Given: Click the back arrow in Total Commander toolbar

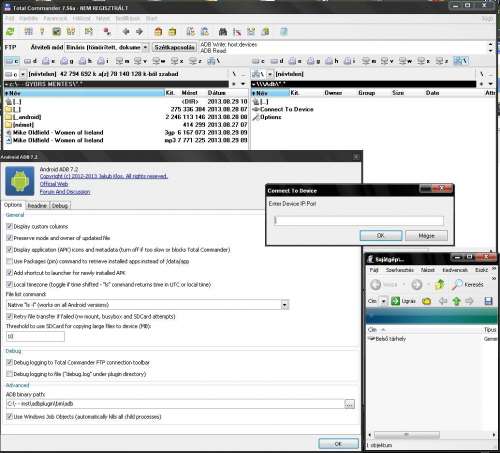Looking at the screenshot, I should 126,32.
